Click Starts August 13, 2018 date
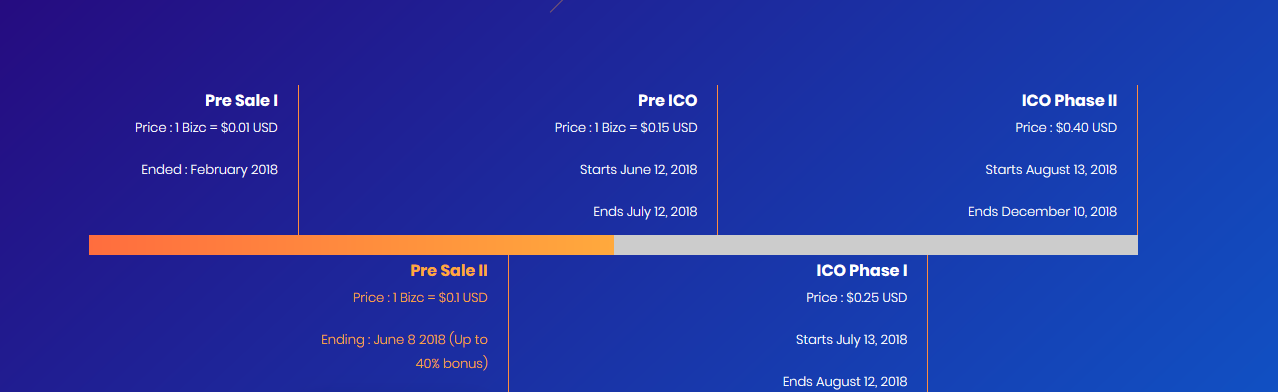This screenshot has width=1278, height=392. [1051, 169]
